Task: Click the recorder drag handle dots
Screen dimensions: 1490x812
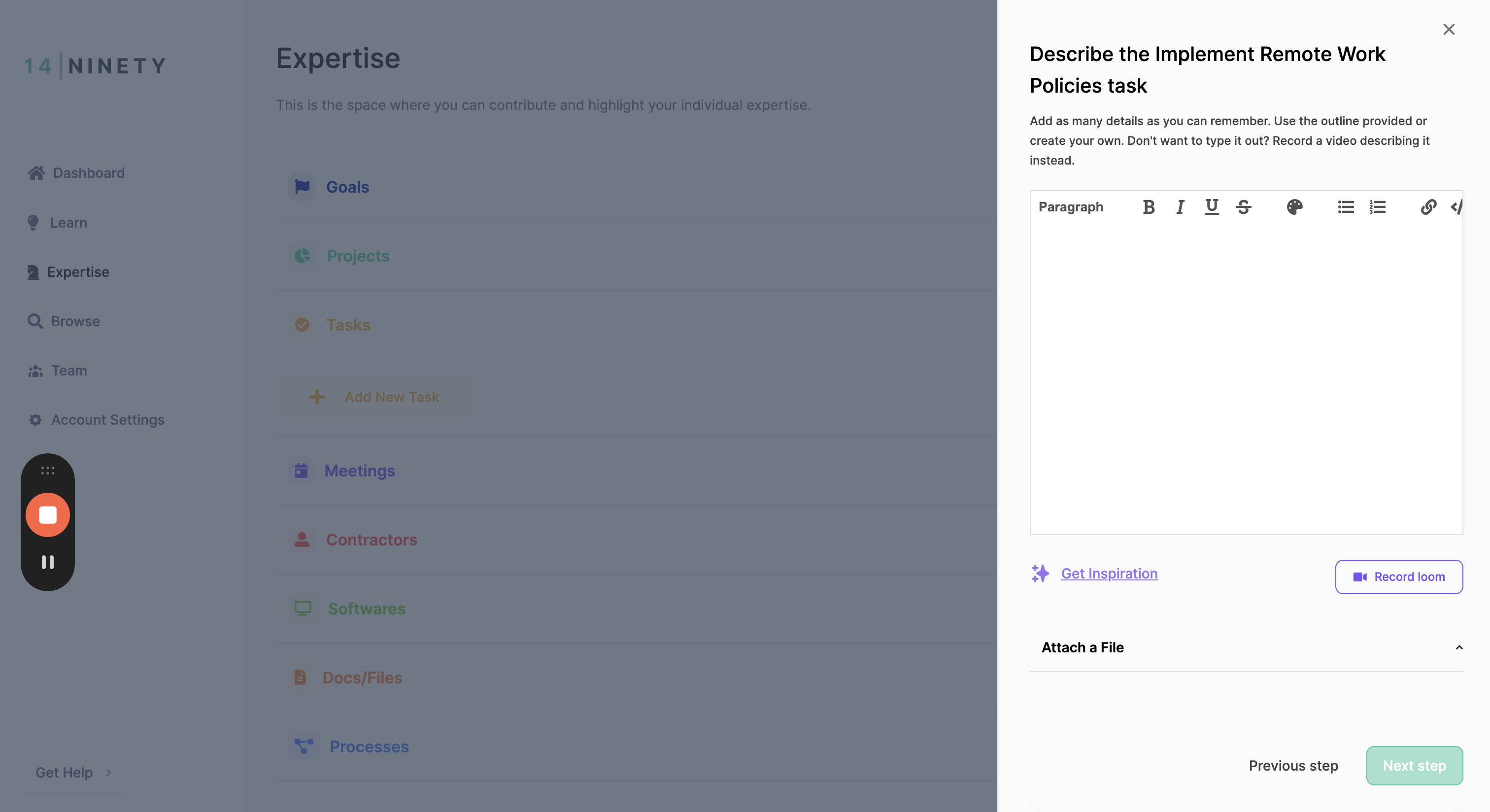Action: [47, 470]
